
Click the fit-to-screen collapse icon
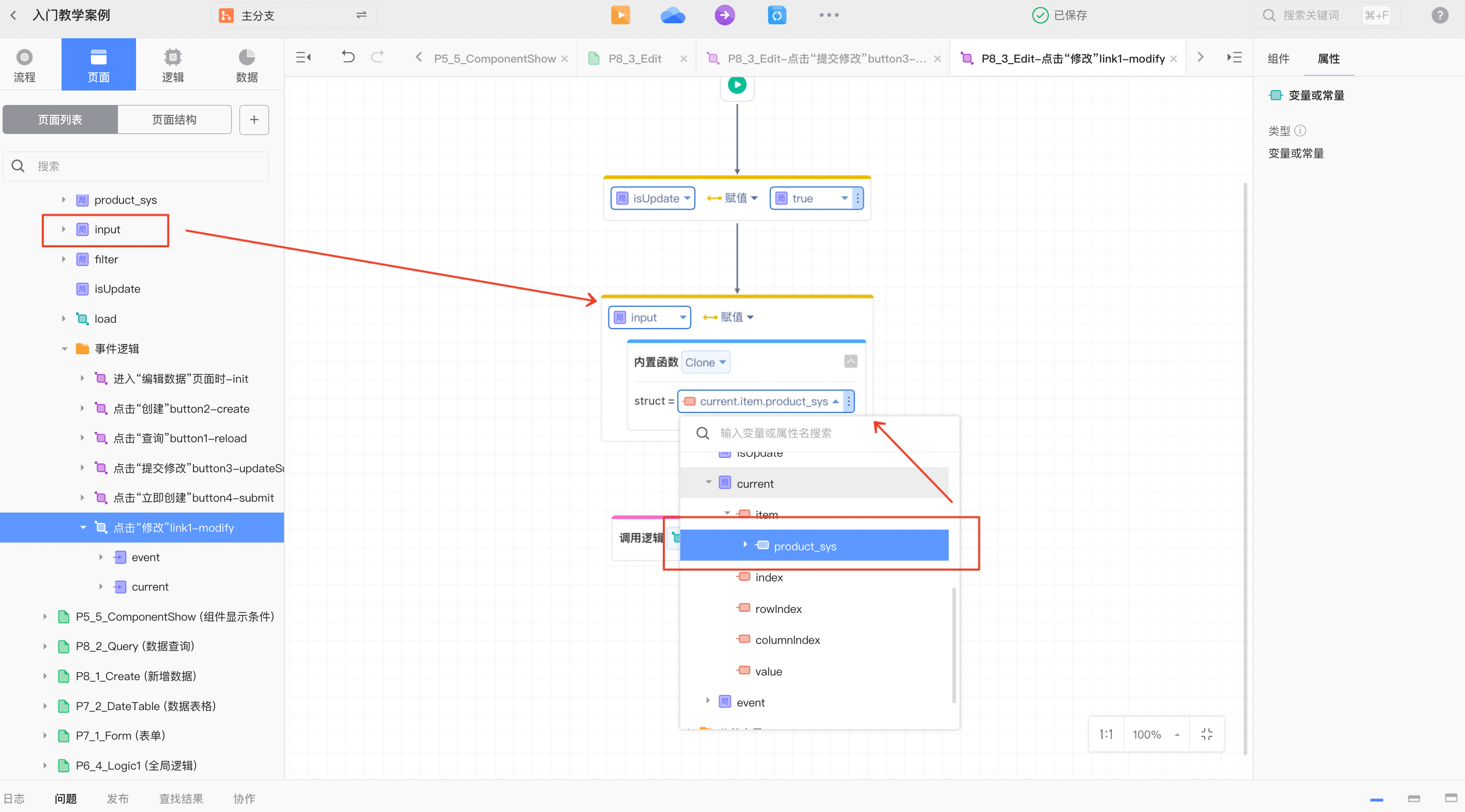[1206, 734]
